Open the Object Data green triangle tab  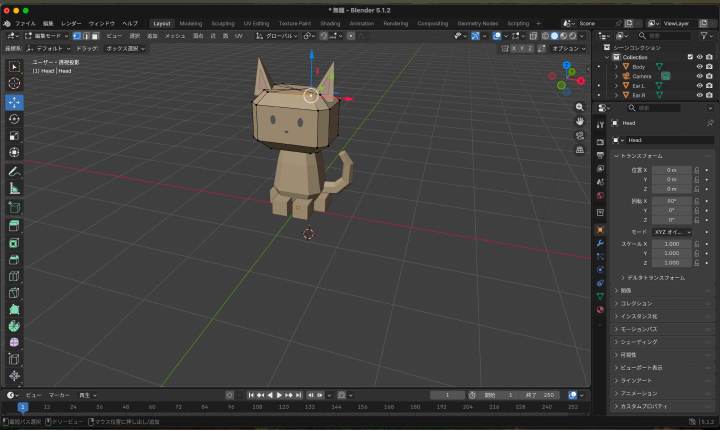point(600,296)
